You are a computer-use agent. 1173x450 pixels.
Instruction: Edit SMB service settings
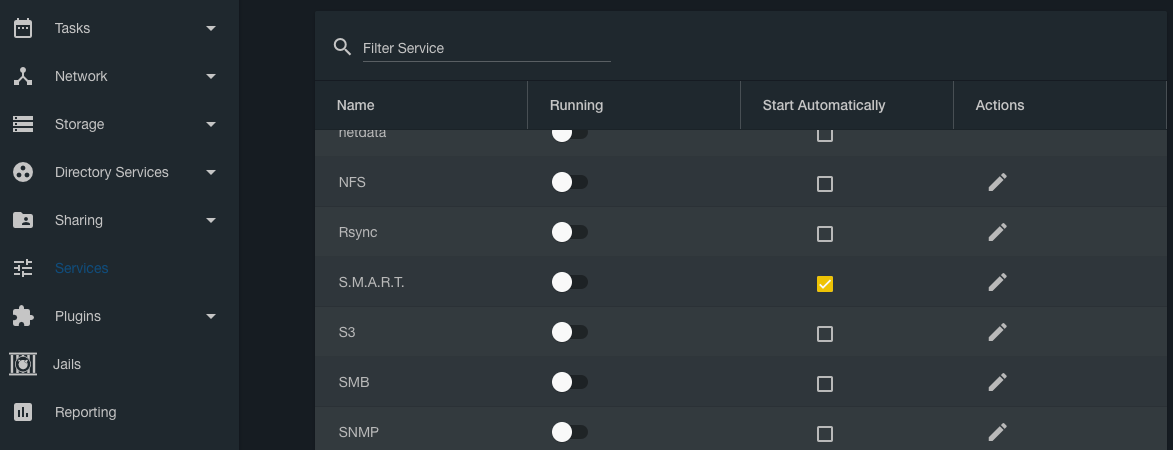[x=997, y=382]
